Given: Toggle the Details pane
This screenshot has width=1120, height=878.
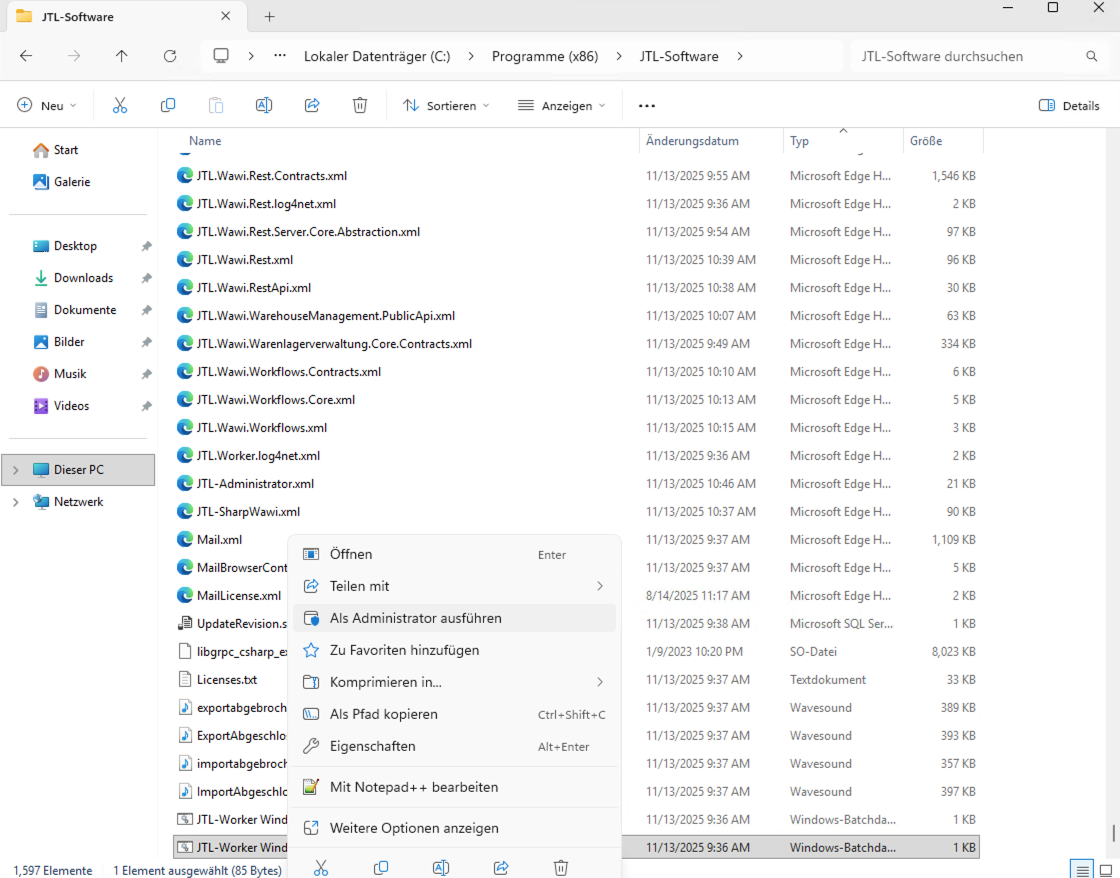Looking at the screenshot, I should pos(1069,106).
